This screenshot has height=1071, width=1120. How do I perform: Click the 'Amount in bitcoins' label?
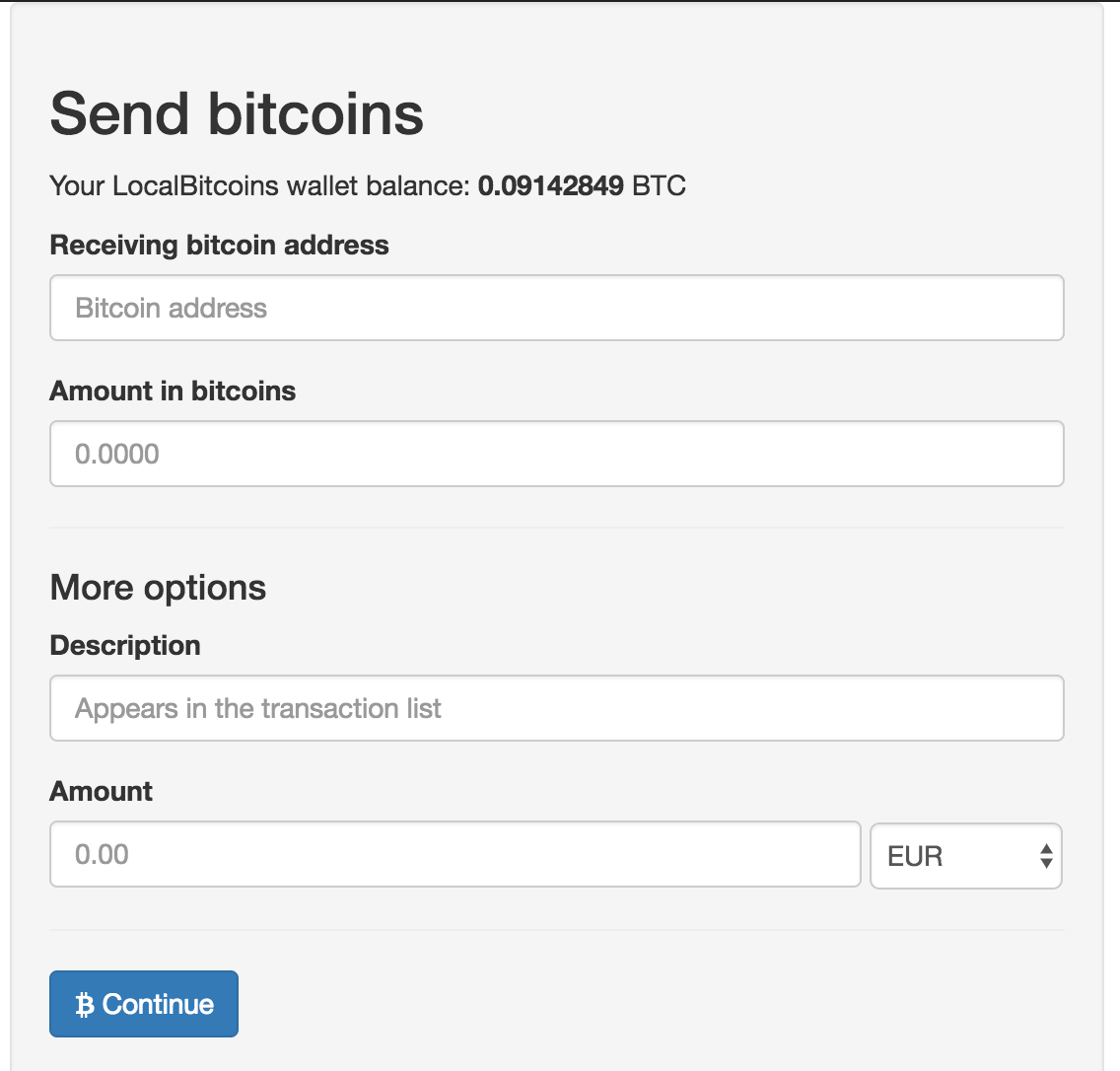tap(173, 391)
